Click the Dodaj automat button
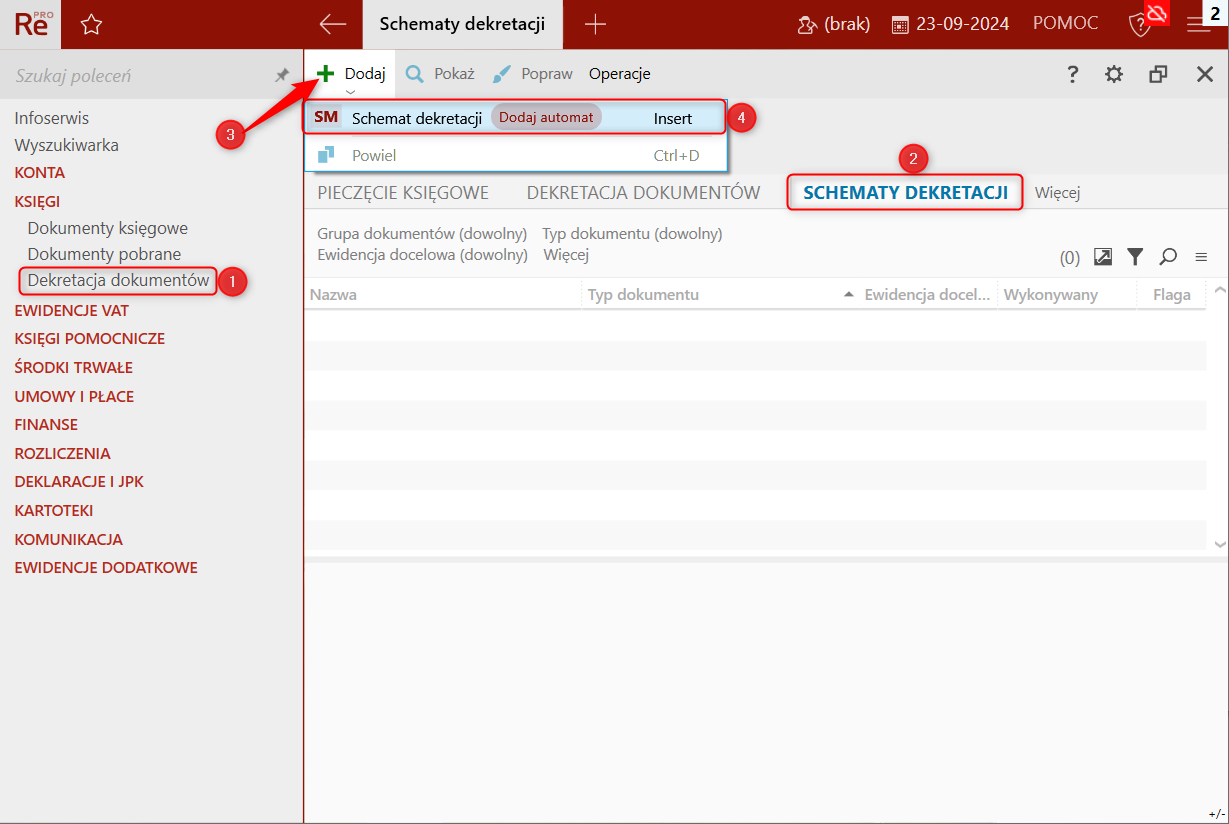 tap(546, 117)
